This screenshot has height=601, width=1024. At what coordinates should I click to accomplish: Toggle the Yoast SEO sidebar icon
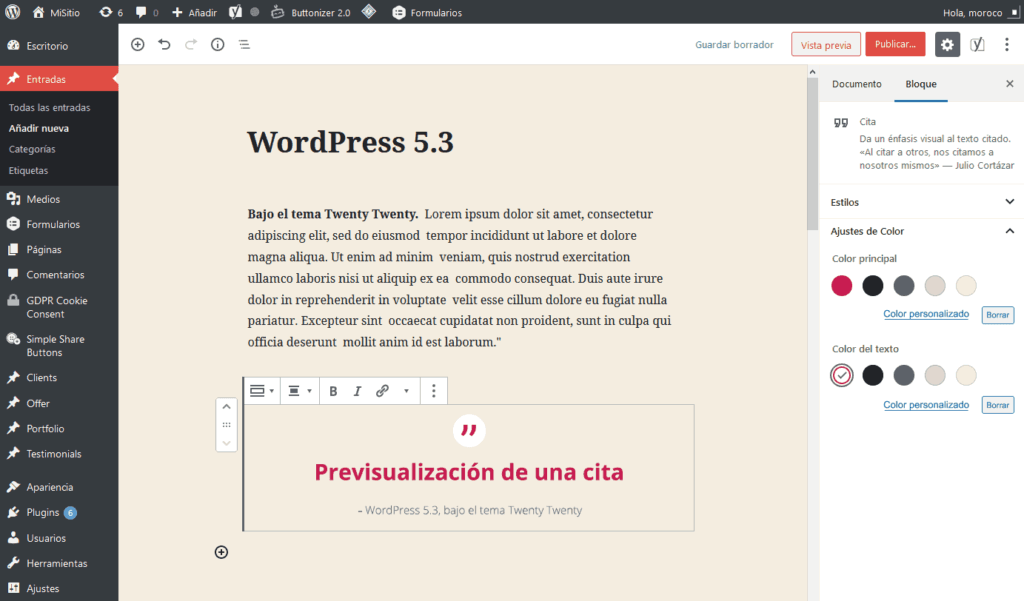click(977, 45)
